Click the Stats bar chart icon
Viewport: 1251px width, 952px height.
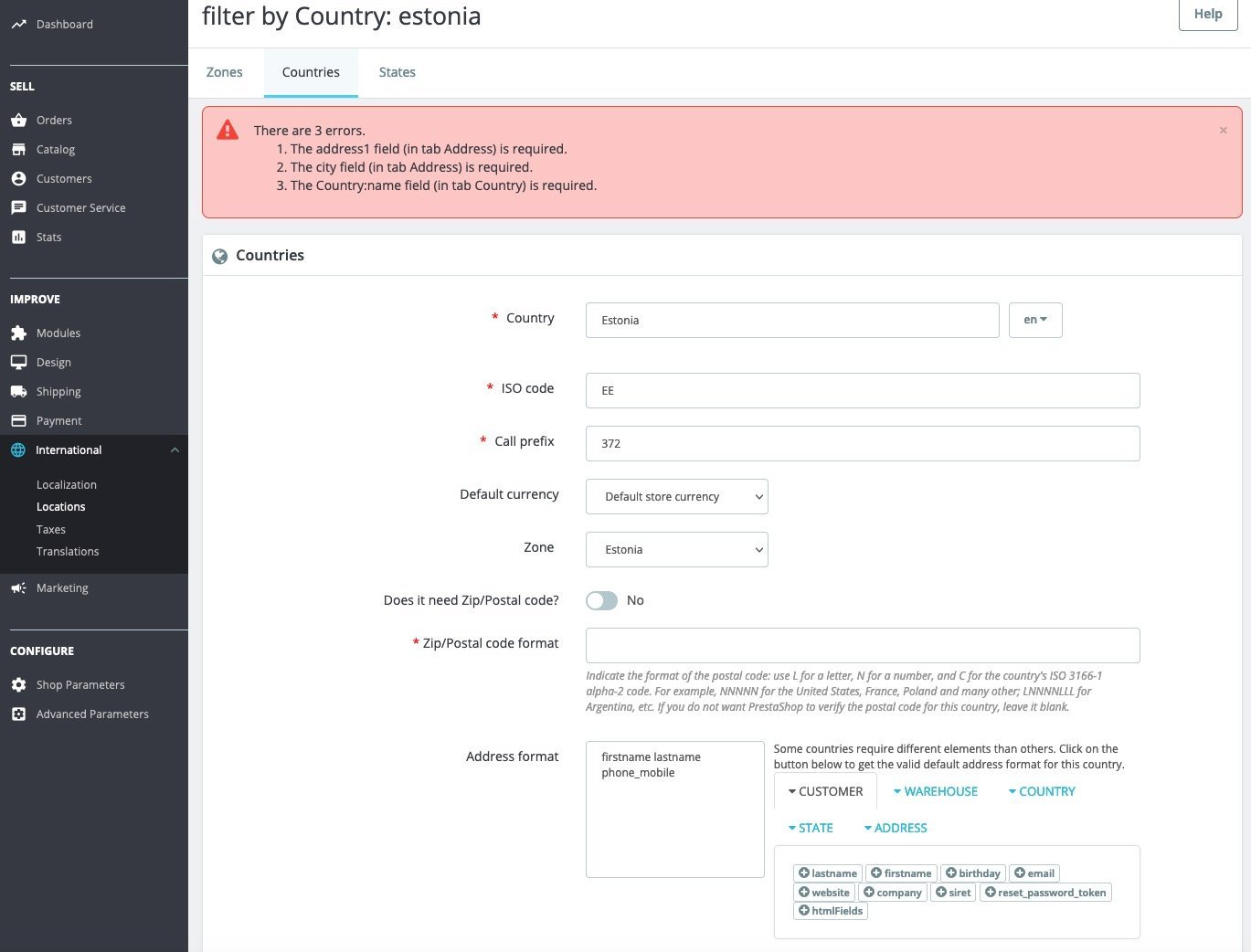click(18, 238)
